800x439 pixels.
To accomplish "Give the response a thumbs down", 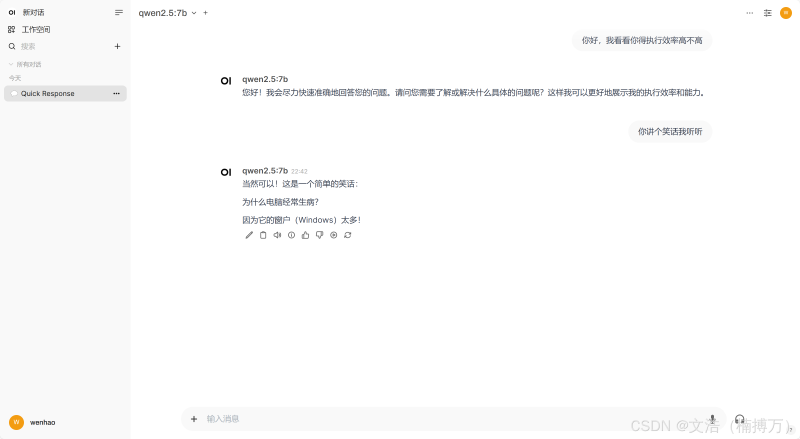I will [x=319, y=235].
